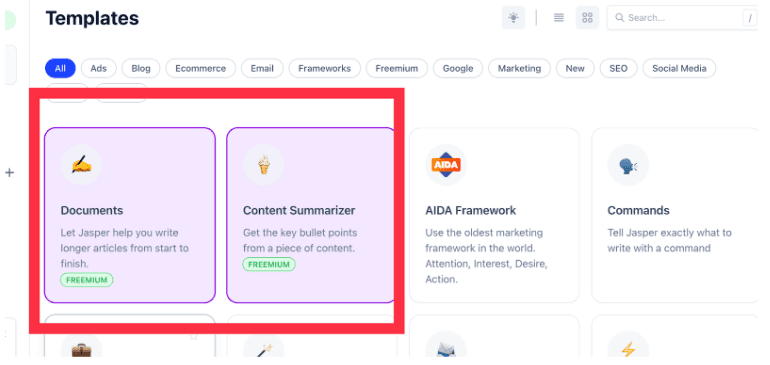This screenshot has height=365, width=770.
Task: Toggle the lightbulb icon in header
Action: pyautogui.click(x=513, y=18)
